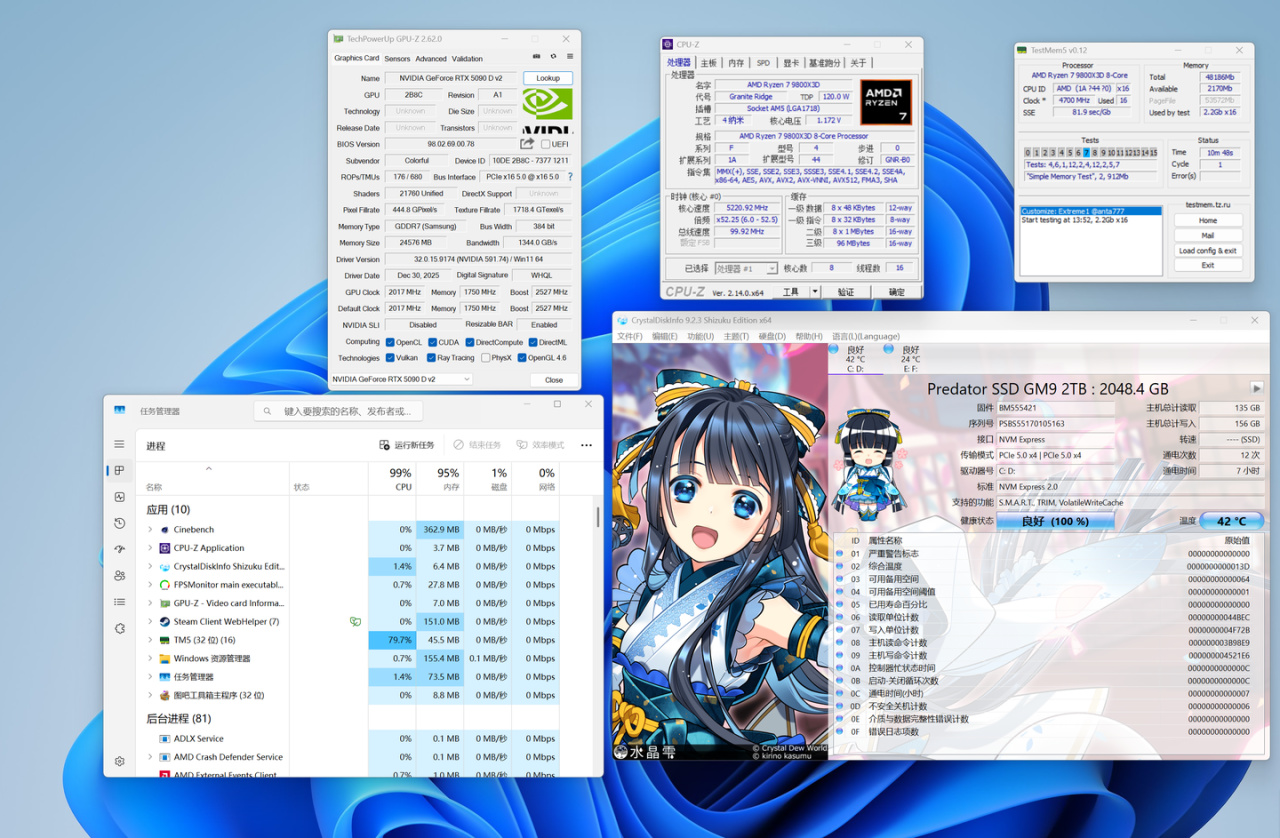Expand the TM5 (32 位) process row
1280x838 pixels.
click(150, 640)
